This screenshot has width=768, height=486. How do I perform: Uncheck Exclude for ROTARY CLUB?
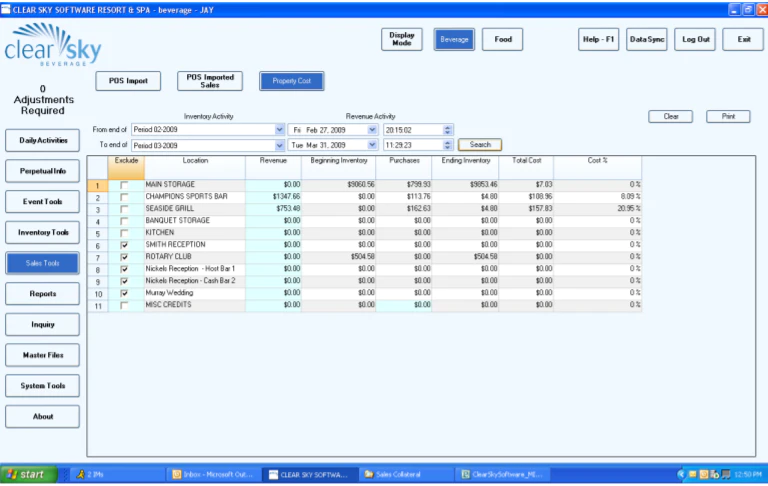[124, 257]
